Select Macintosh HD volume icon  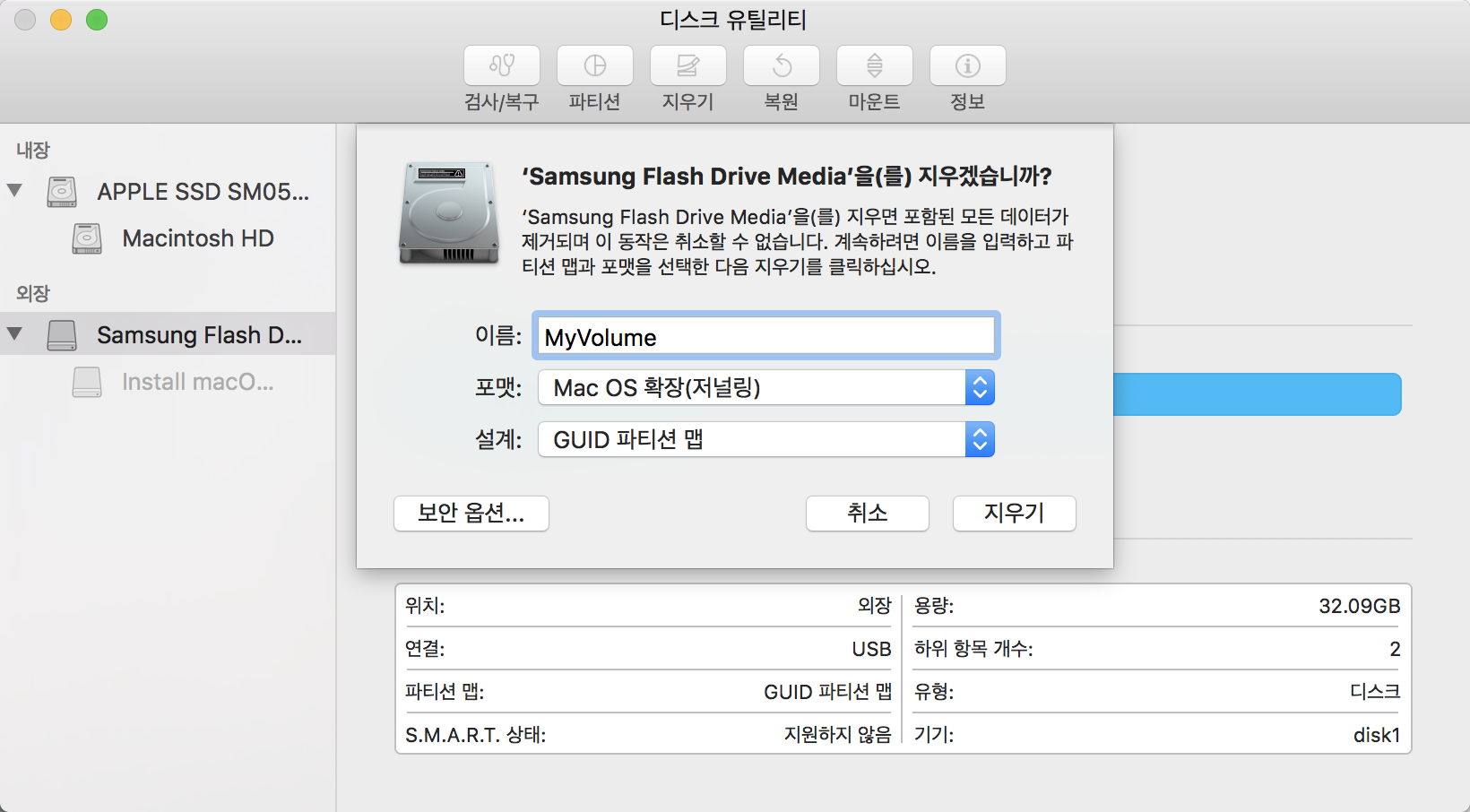coord(87,238)
